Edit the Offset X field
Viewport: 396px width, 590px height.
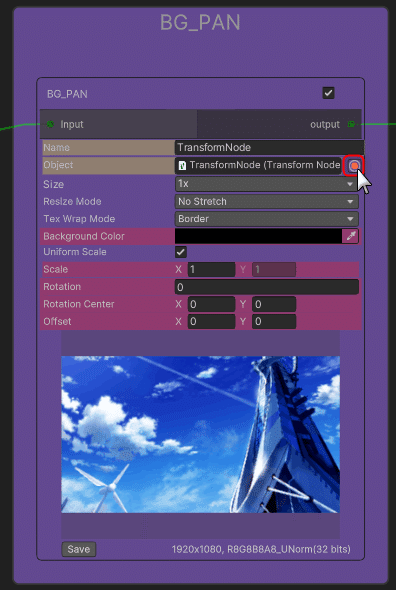click(x=212, y=322)
